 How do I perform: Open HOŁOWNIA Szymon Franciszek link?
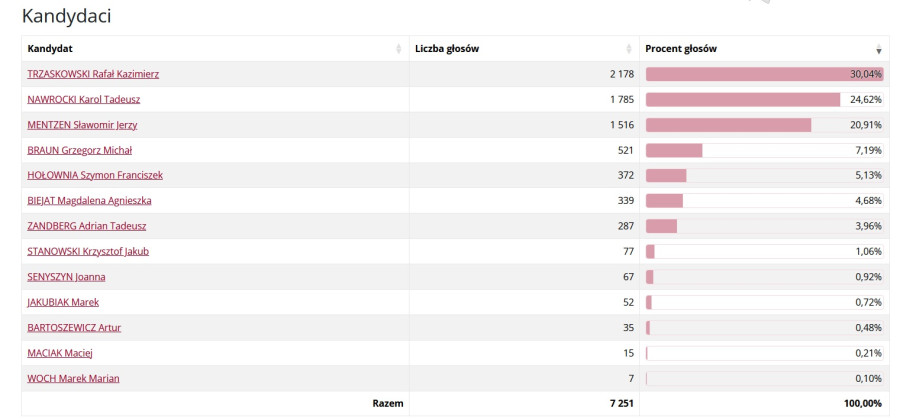point(95,175)
